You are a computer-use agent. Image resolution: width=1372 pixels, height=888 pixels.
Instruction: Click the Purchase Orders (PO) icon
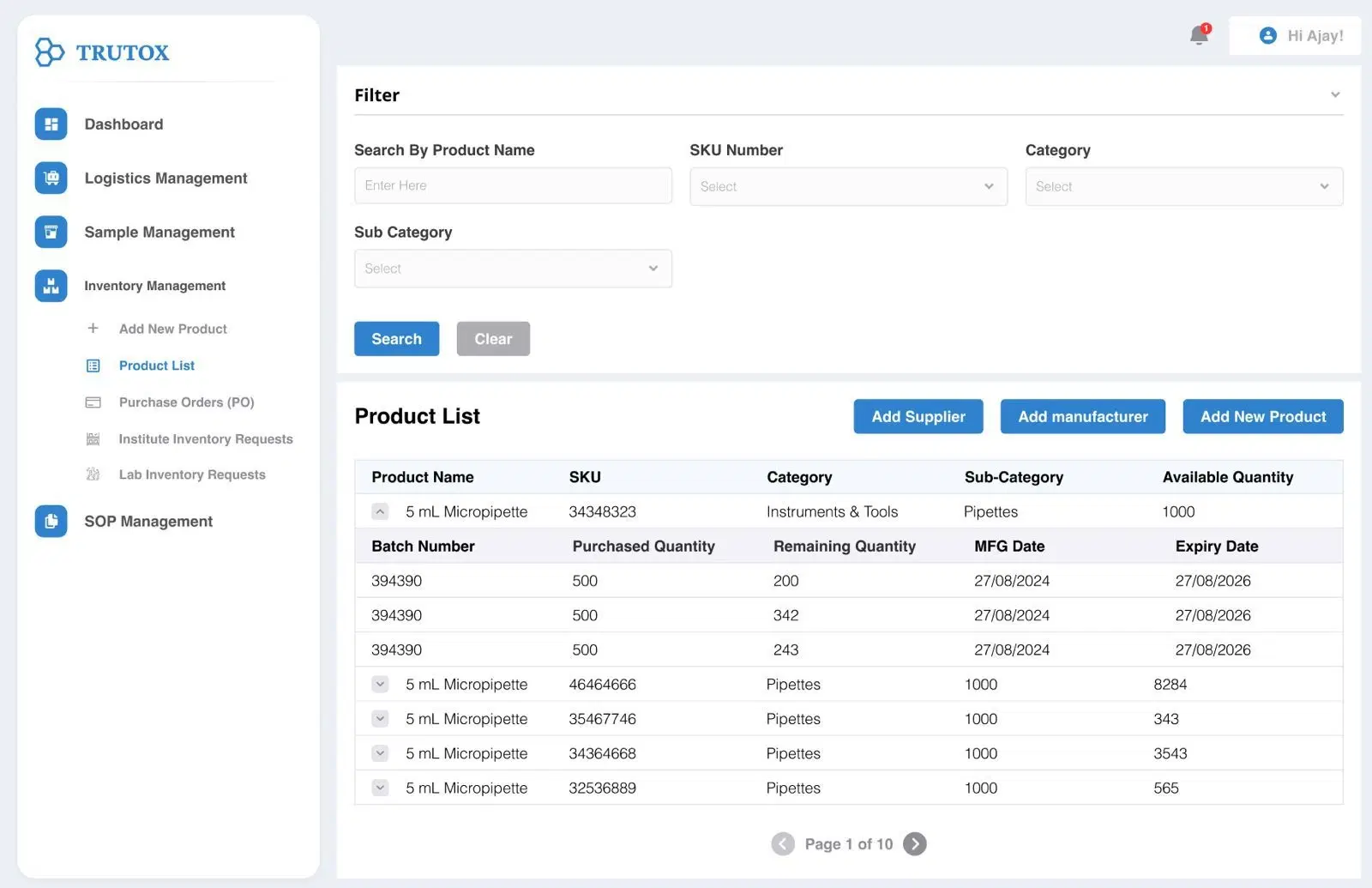click(93, 402)
